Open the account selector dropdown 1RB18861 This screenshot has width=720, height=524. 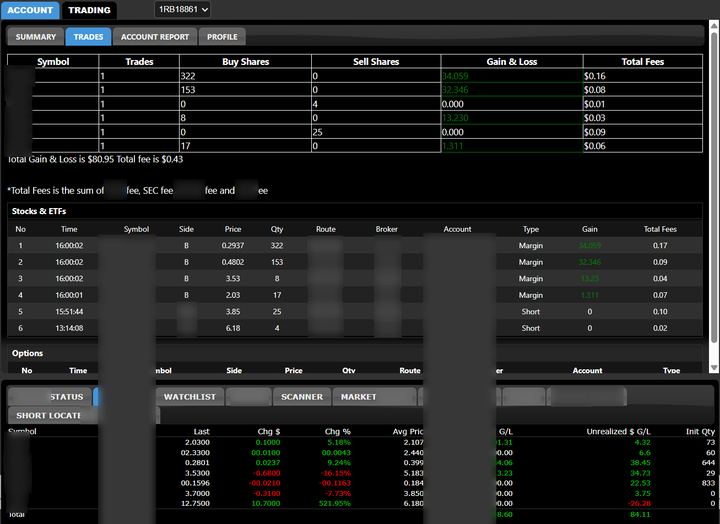click(183, 9)
